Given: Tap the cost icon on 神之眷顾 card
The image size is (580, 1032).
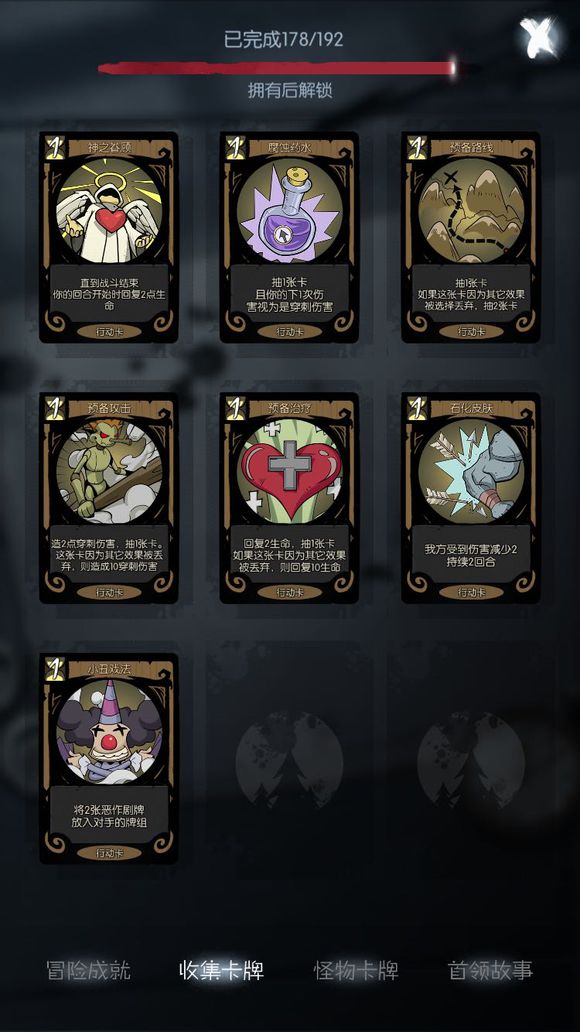Looking at the screenshot, I should [54, 147].
